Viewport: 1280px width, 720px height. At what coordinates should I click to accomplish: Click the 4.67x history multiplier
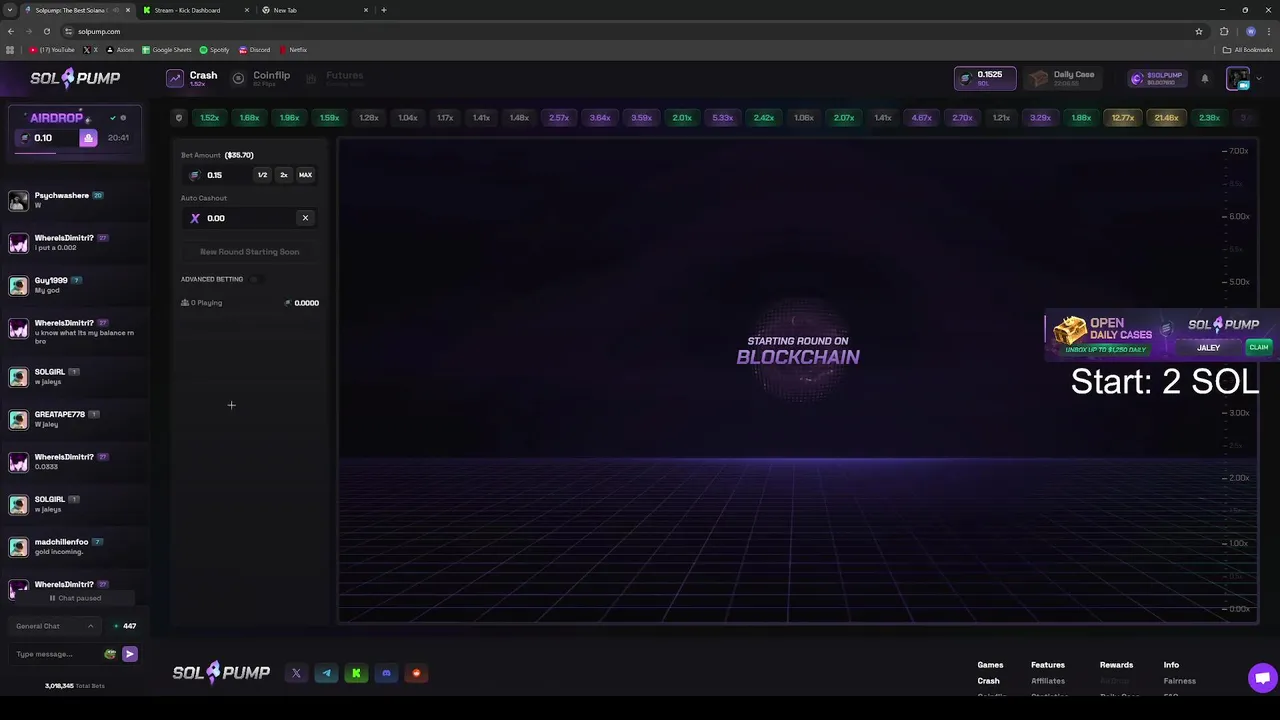(922, 118)
